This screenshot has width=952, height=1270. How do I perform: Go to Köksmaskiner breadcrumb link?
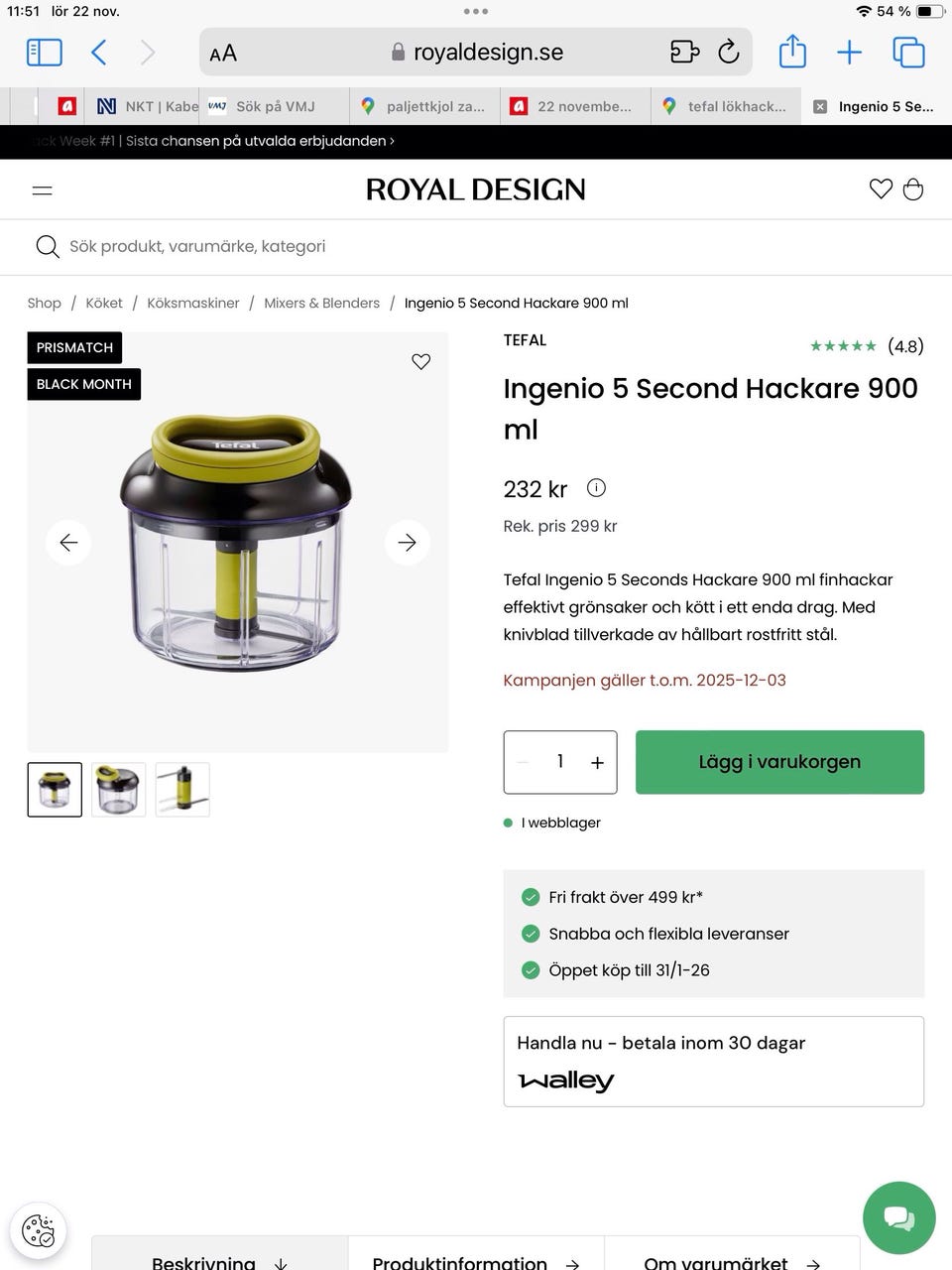click(x=193, y=303)
